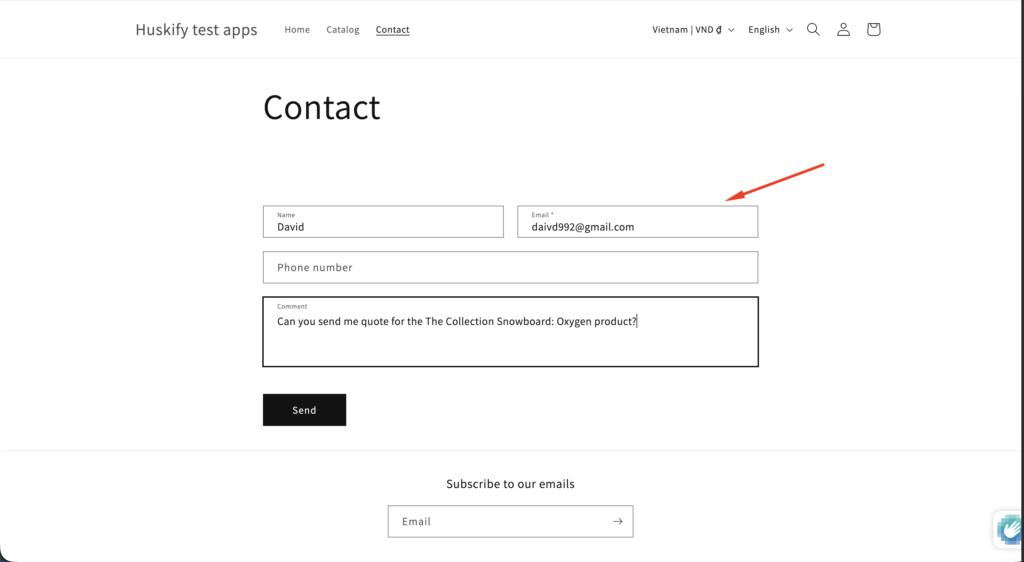Open the Catalog menu item

(x=343, y=30)
